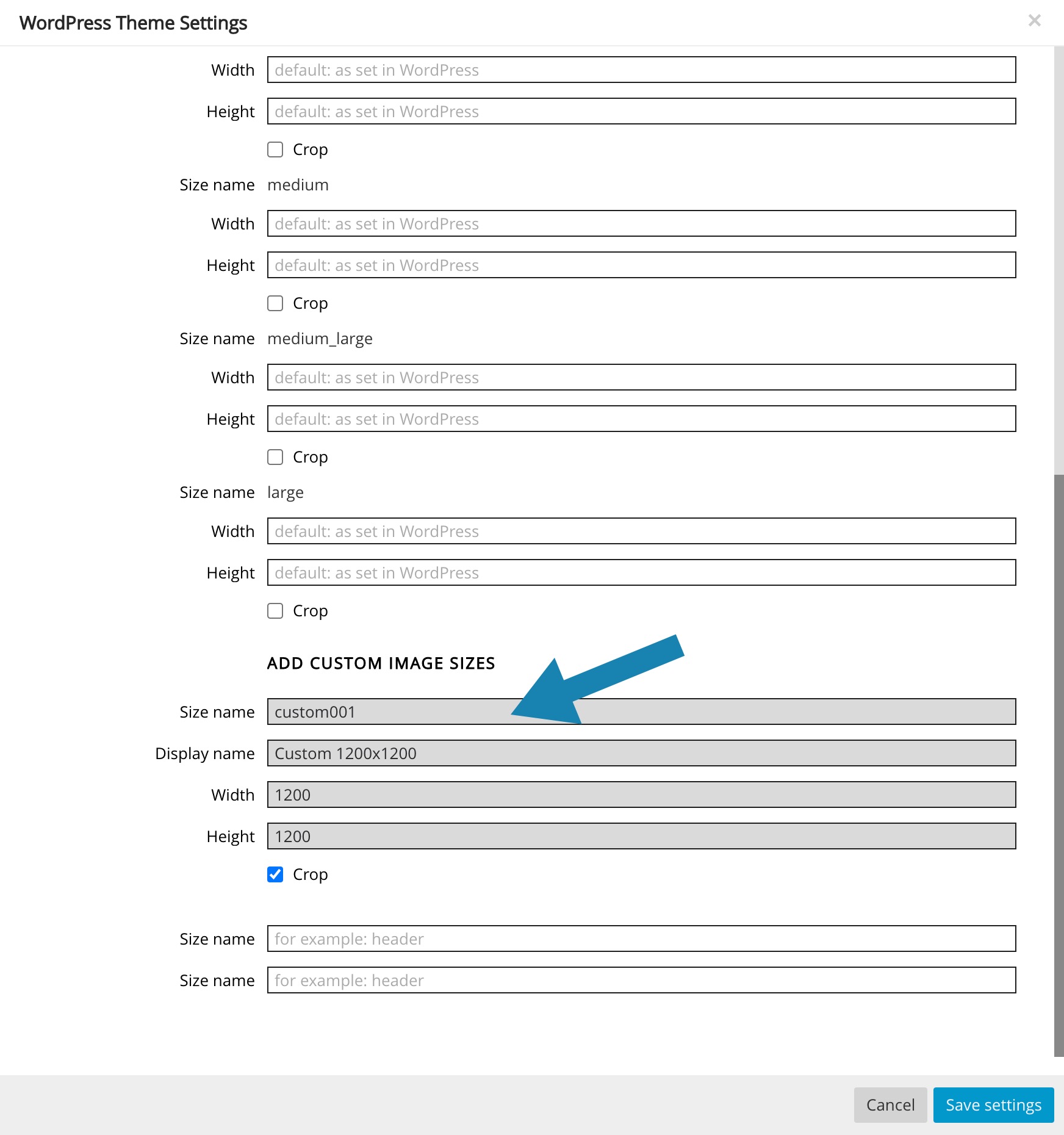Uncheck the Crop checkbox for custom001

tap(275, 874)
